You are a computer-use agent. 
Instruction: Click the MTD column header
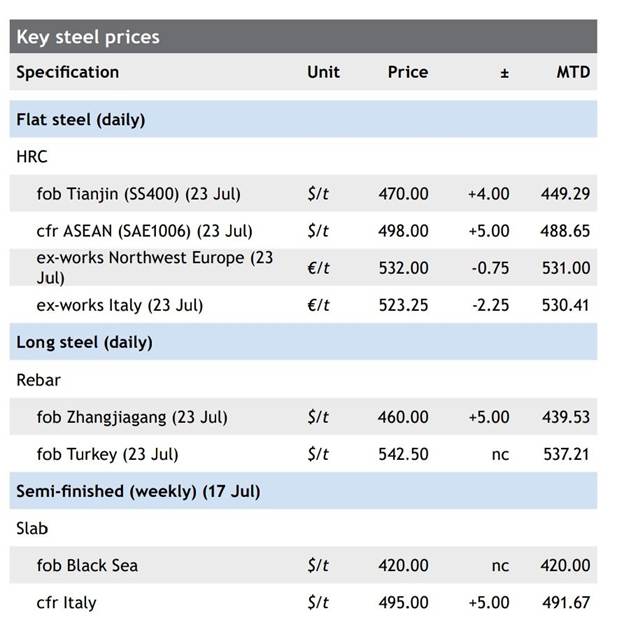click(x=573, y=72)
